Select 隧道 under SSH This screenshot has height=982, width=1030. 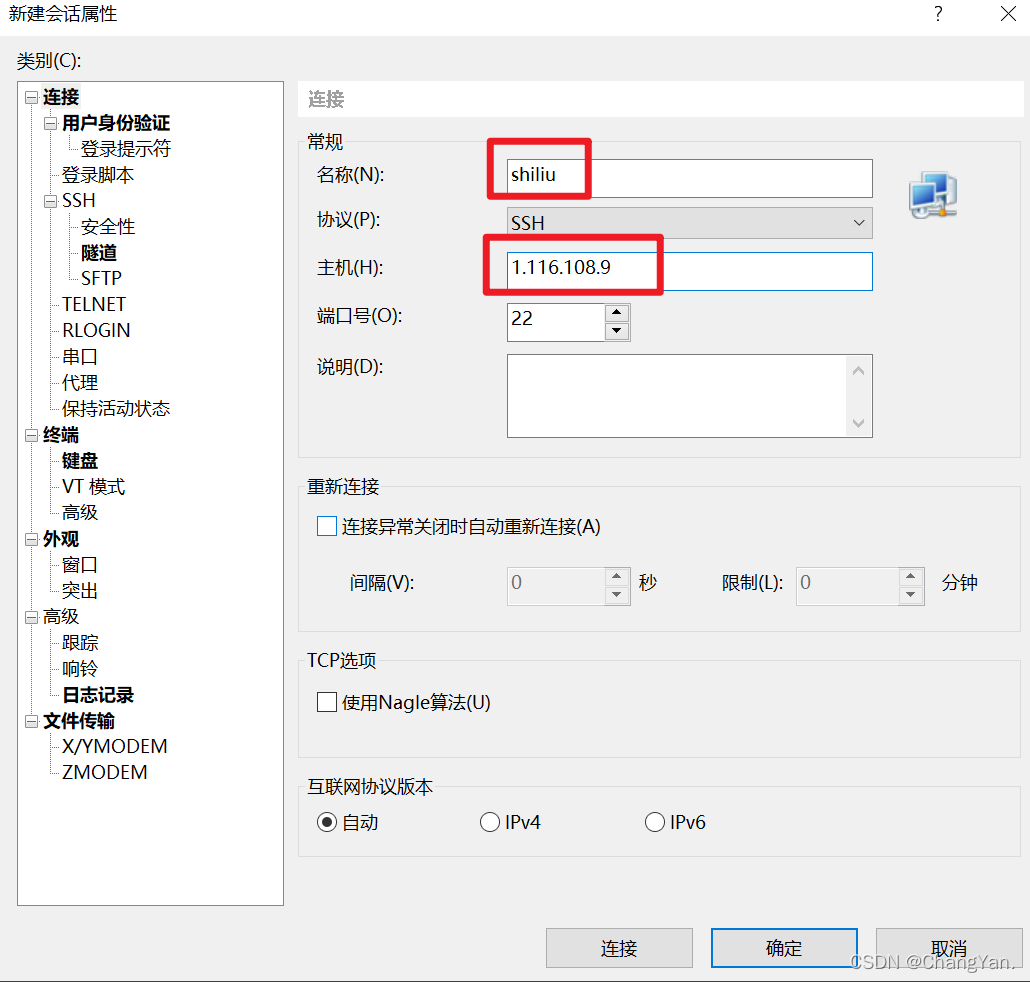point(99,253)
